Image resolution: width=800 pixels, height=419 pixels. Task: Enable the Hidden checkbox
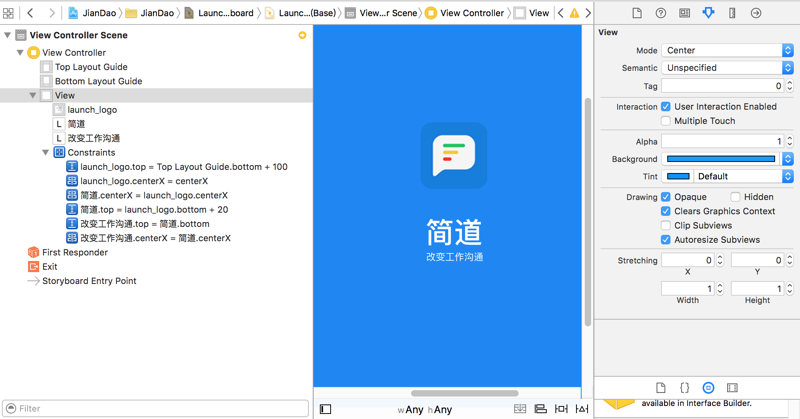pyautogui.click(x=735, y=197)
